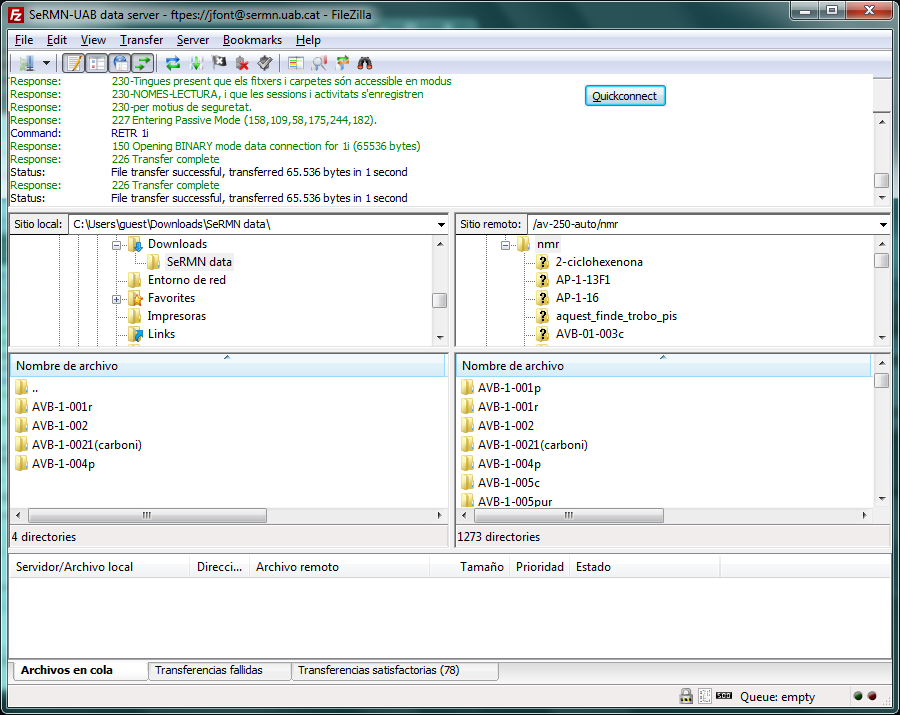Collapse the Downloads tree node
Screen dimensions: 900x715
pyautogui.click(x=117, y=245)
